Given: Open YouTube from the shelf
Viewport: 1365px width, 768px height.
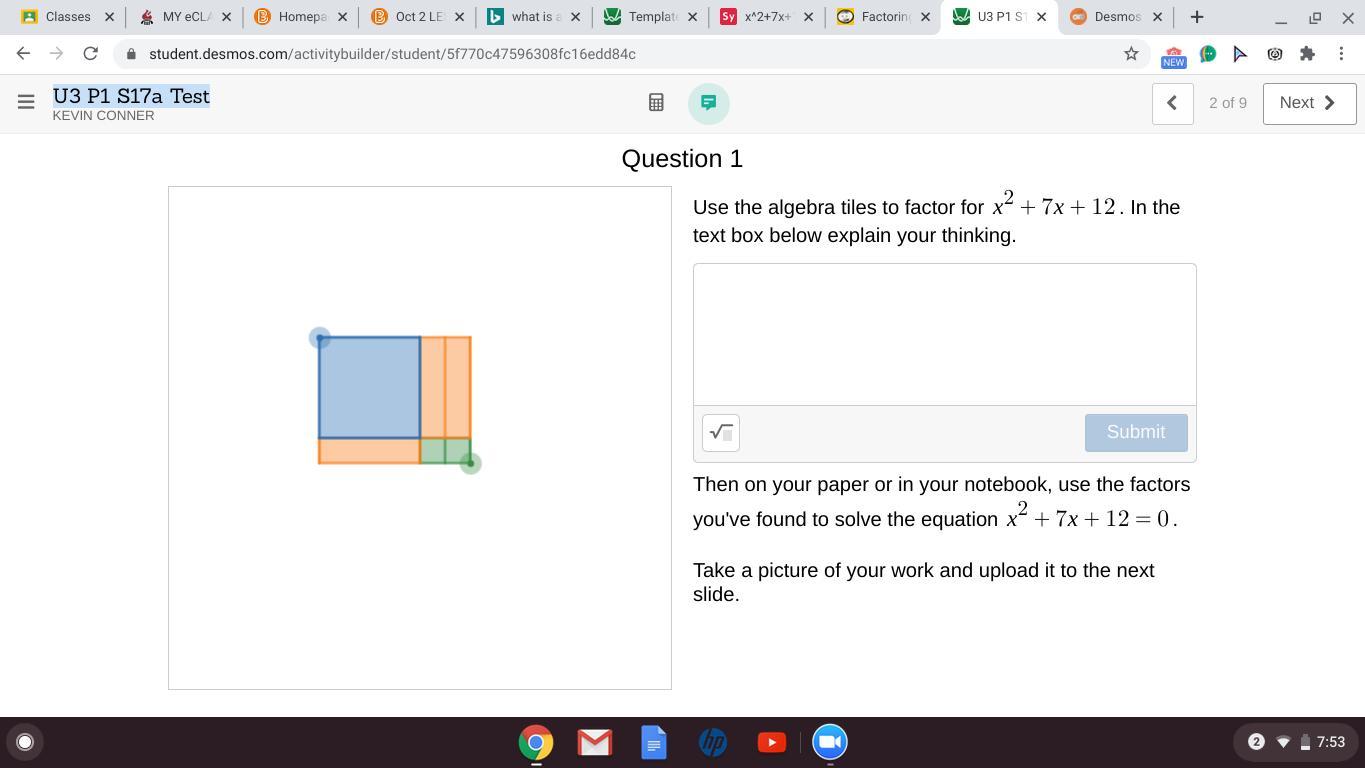Looking at the screenshot, I should (x=771, y=742).
